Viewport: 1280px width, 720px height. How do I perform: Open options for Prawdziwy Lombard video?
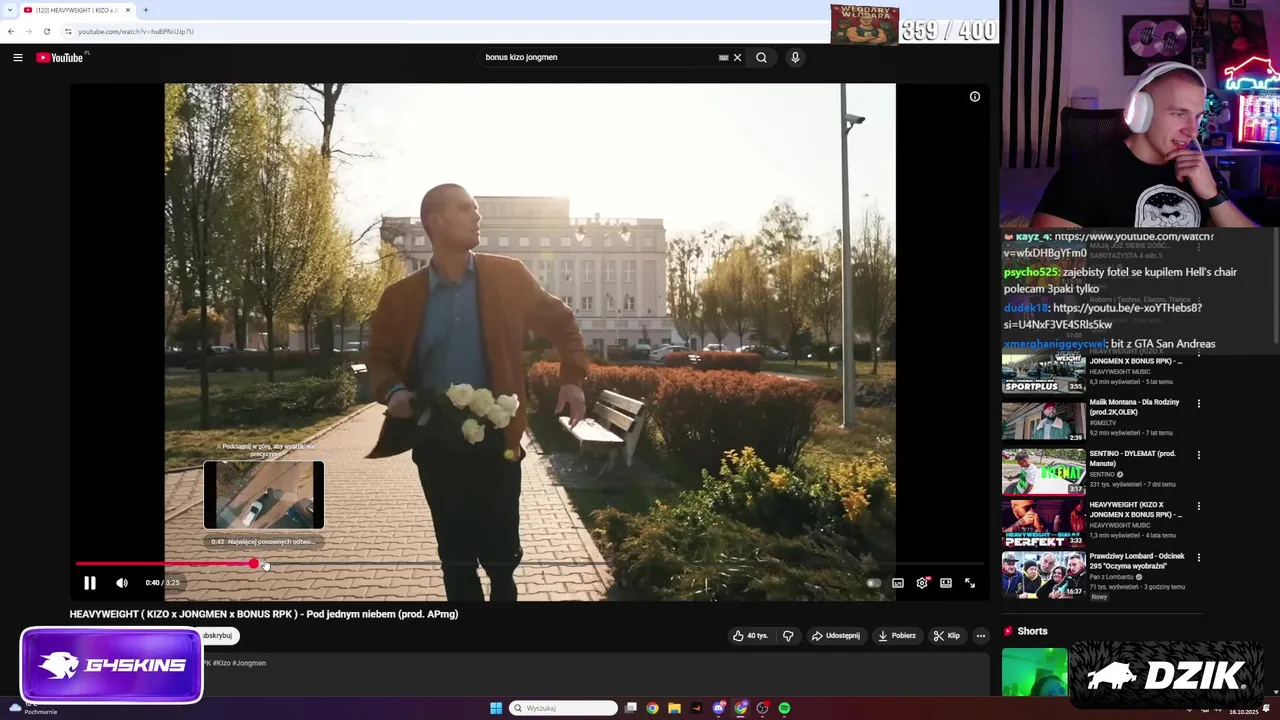click(1199, 557)
